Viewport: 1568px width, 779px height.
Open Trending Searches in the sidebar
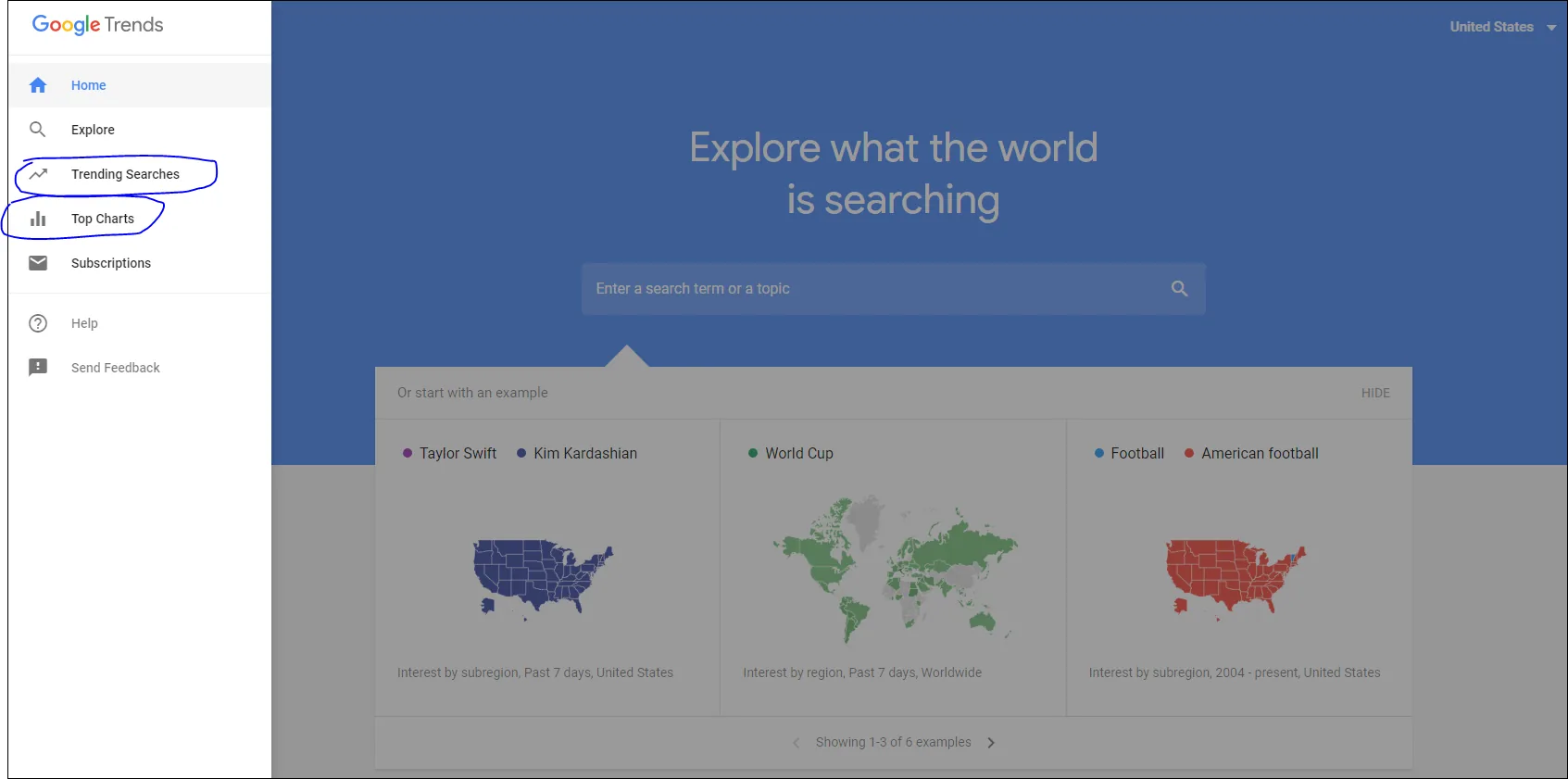point(141,174)
